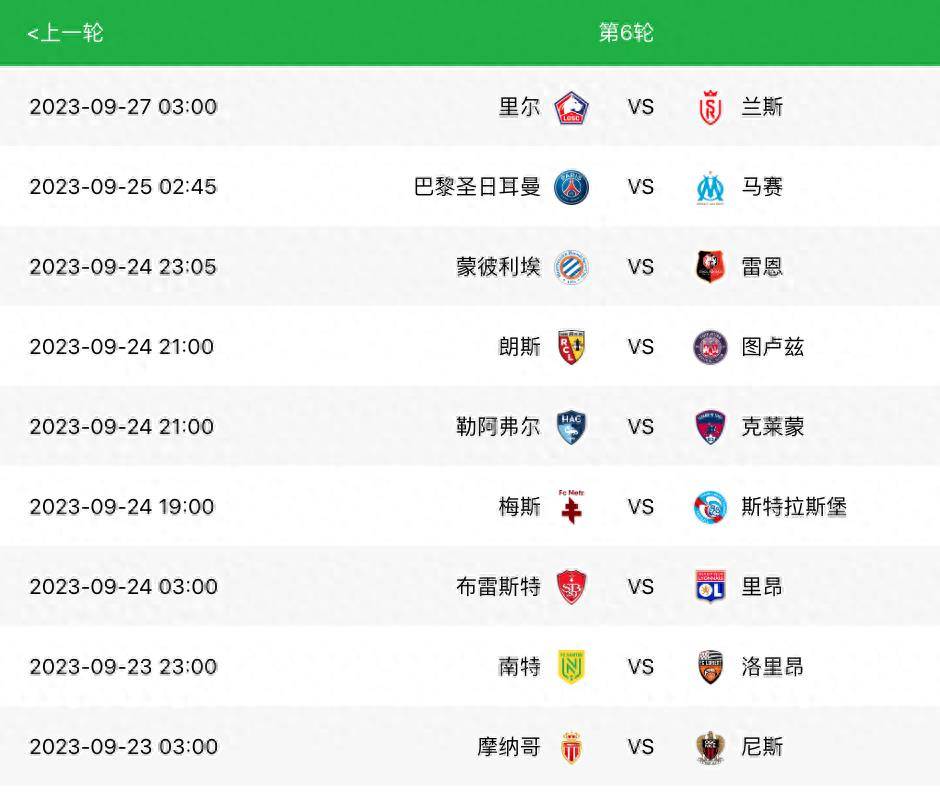The image size is (940, 795).
Task: Open the 洛里昂 team name link
Action: point(773,667)
